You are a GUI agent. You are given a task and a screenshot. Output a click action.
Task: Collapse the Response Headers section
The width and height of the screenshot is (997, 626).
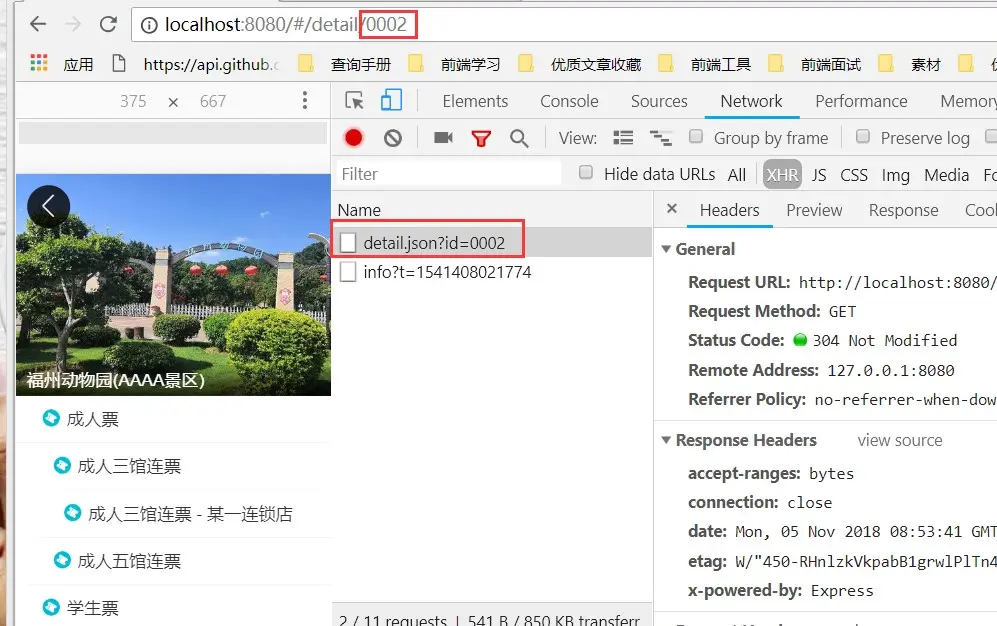coord(666,440)
